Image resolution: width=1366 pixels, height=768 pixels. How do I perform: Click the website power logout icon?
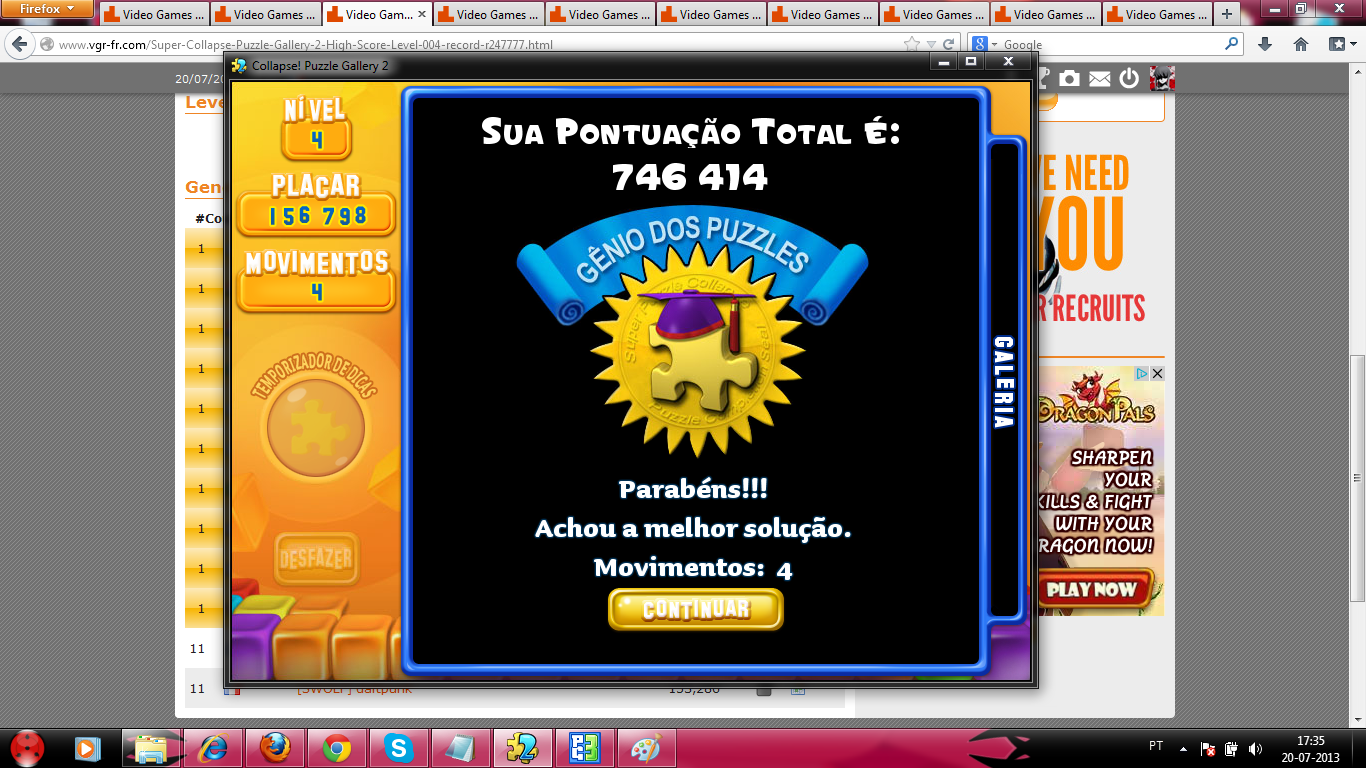click(x=1129, y=78)
